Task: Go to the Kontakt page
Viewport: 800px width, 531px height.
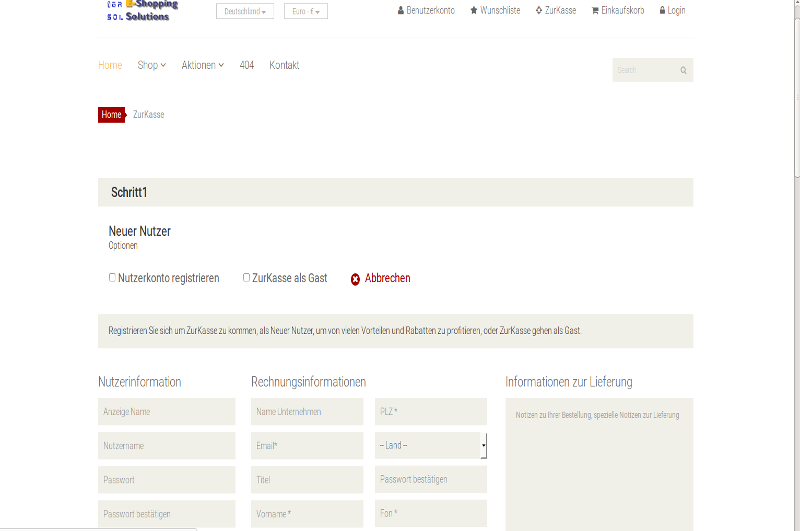Action: point(284,65)
